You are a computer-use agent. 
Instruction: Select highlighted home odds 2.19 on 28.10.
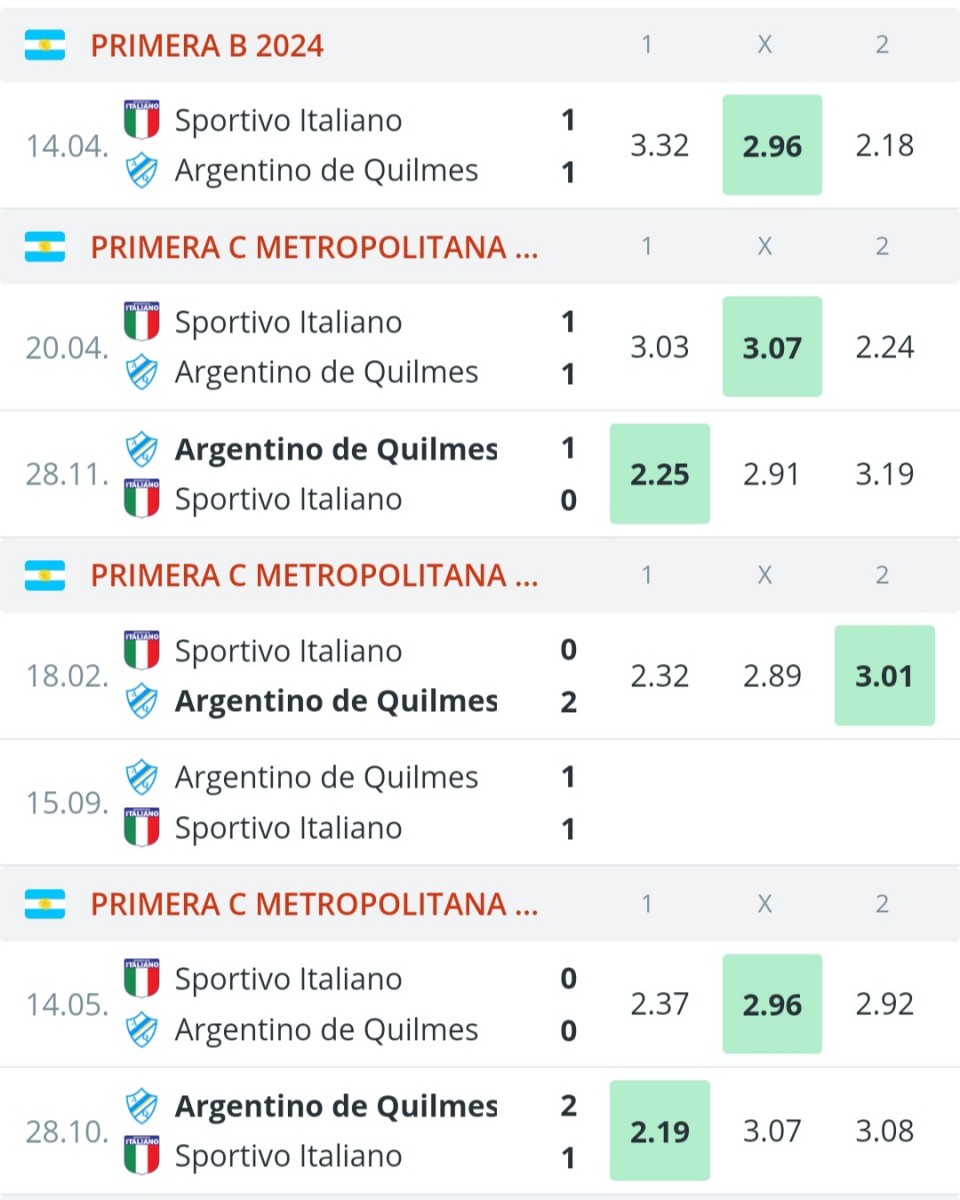click(x=660, y=1131)
